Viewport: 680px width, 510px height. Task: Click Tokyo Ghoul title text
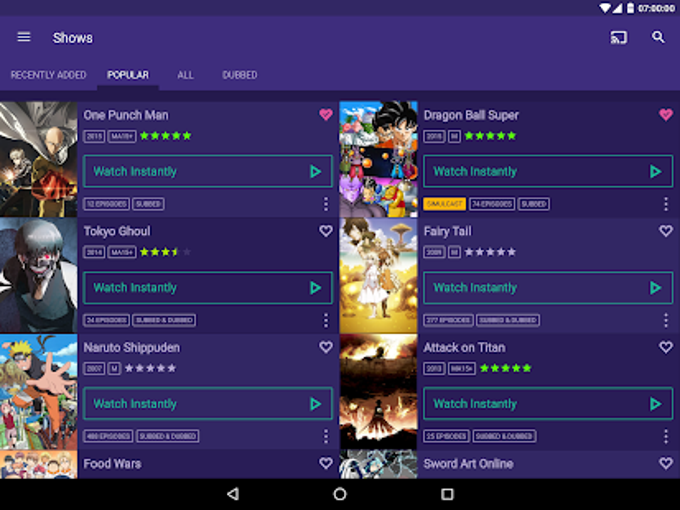pos(117,232)
